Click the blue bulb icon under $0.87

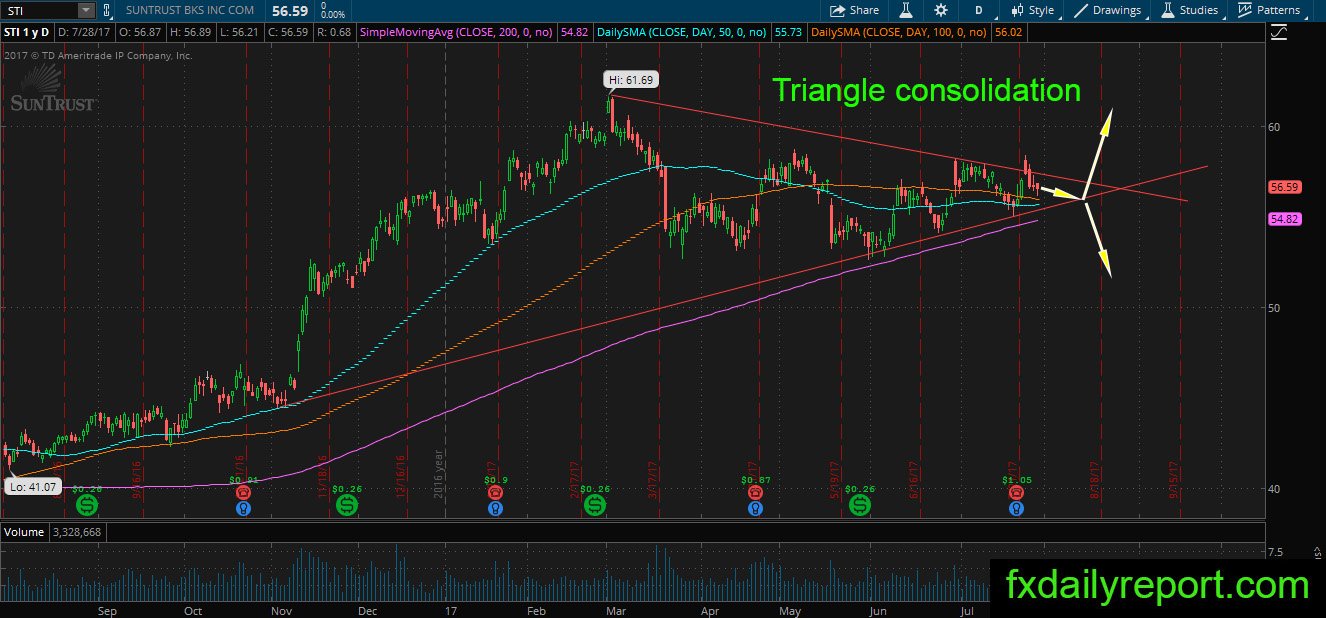[757, 509]
